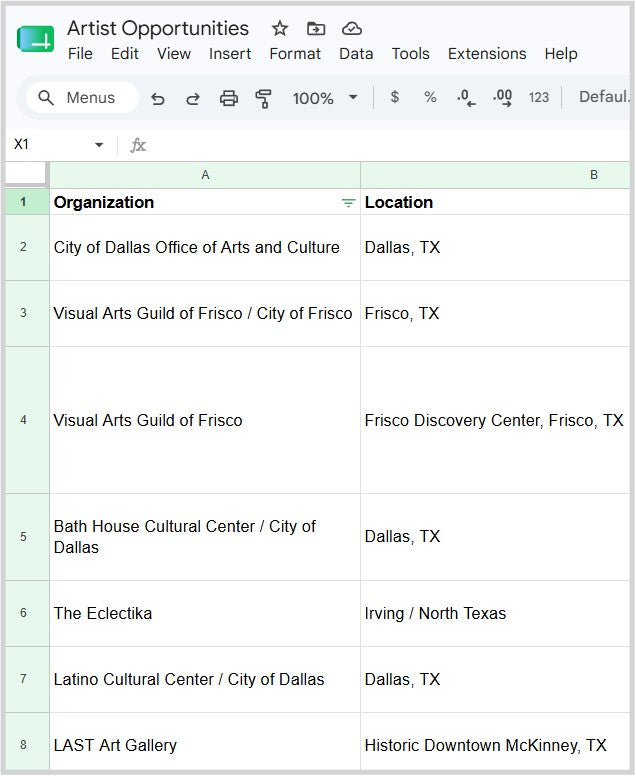
Task: Select row 5 header
Action: [27, 537]
